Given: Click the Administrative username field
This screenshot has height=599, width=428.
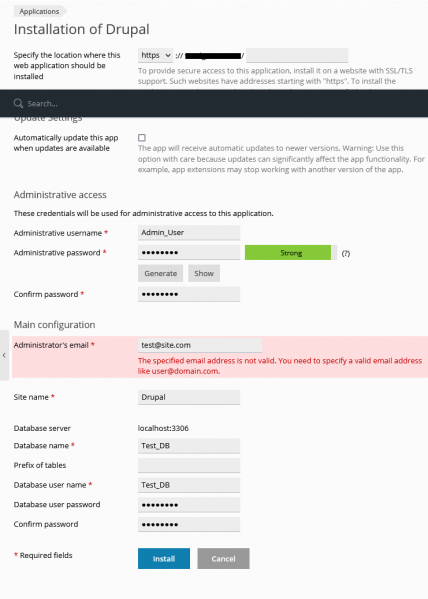Looking at the screenshot, I should [189, 233].
